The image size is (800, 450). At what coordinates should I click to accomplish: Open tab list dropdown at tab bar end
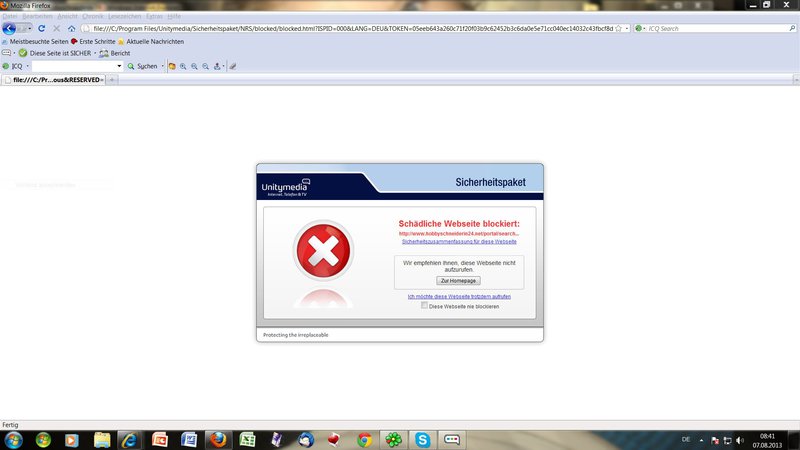click(x=796, y=80)
